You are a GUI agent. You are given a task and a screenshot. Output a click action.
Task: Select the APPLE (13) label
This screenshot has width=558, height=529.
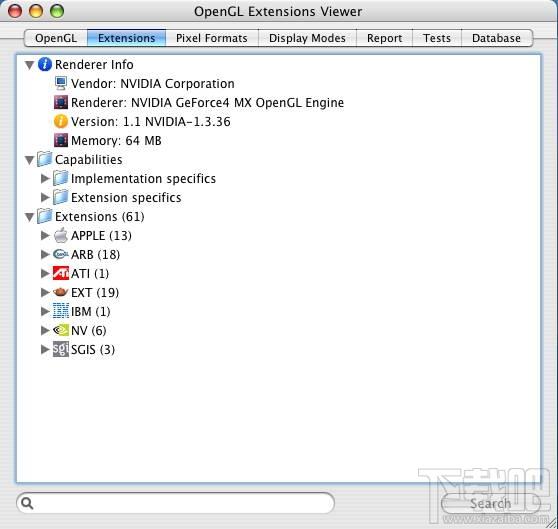click(x=101, y=236)
